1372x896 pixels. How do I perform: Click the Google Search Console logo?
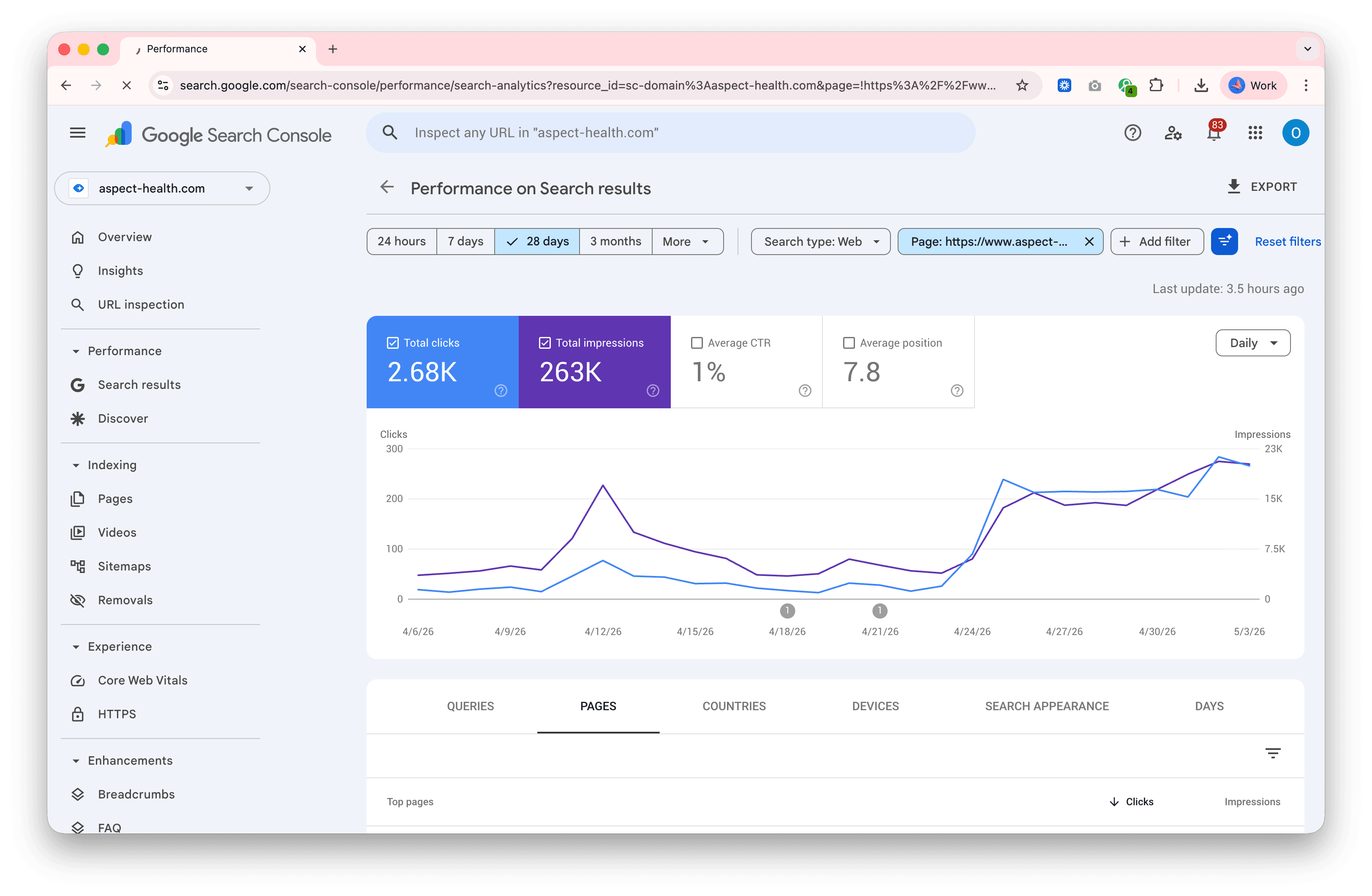pos(218,135)
